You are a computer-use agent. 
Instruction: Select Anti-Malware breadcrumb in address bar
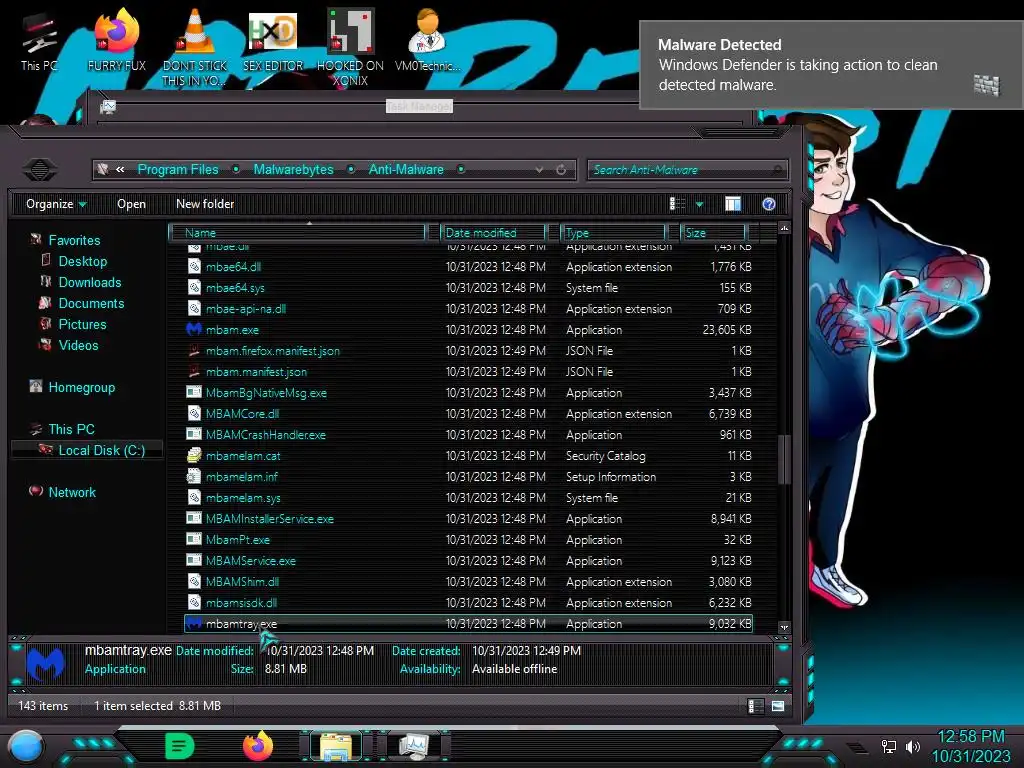tap(406, 170)
